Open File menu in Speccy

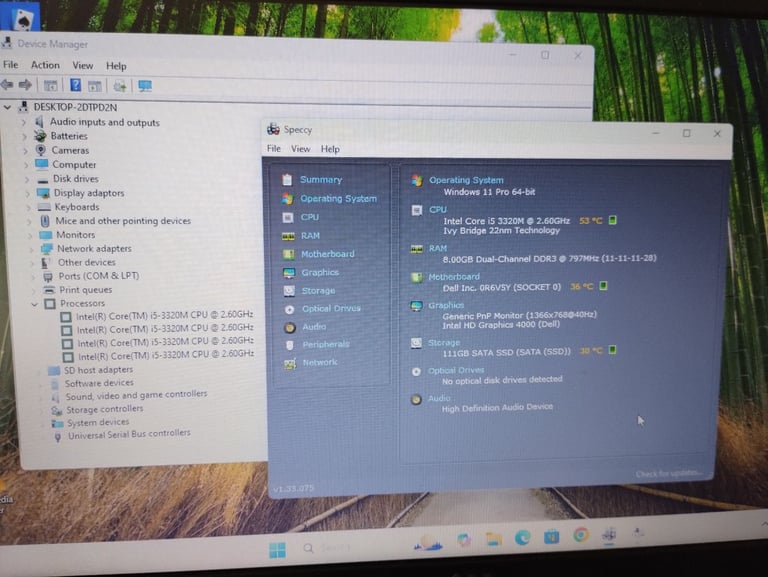pos(273,148)
